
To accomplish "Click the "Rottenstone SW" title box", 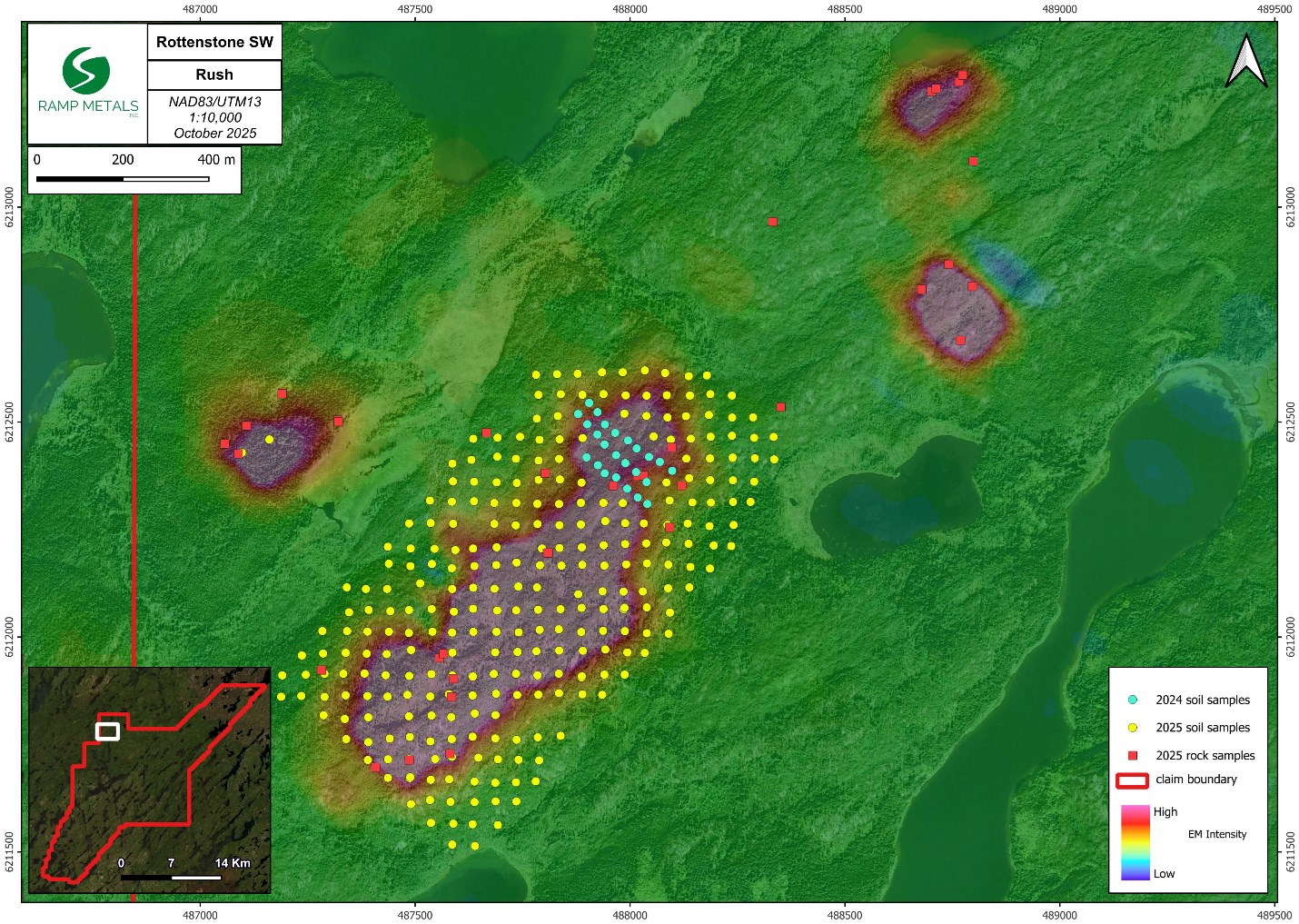I will click(x=214, y=42).
